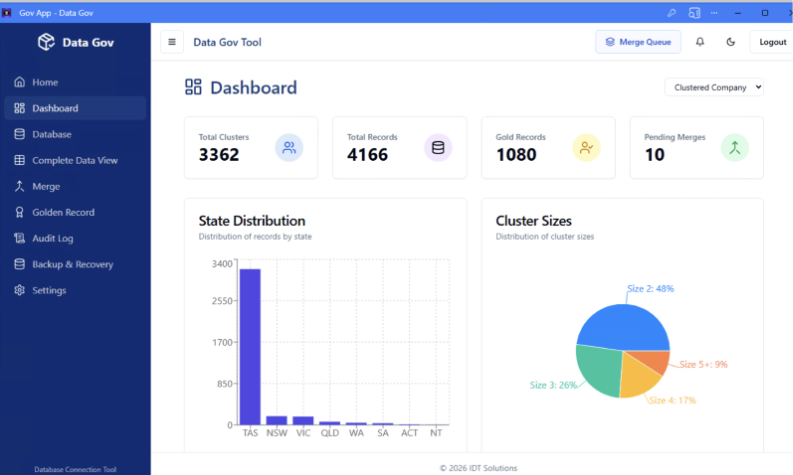793x475 pixels.
Task: Open the Clustered Company dropdown
Action: (x=714, y=88)
